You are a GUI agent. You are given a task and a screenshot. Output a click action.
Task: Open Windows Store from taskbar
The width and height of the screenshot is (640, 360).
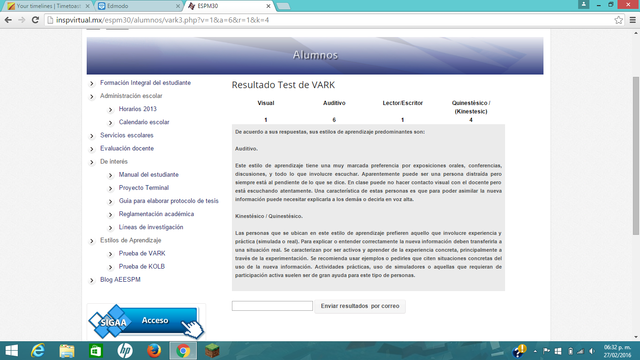[x=96, y=351]
